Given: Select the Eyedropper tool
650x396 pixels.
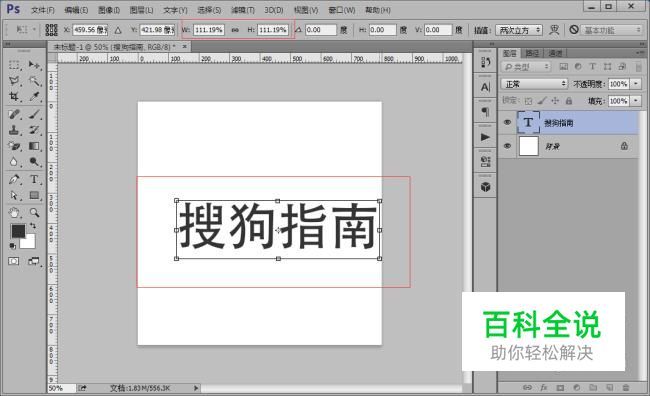Looking at the screenshot, I should coord(34,97).
